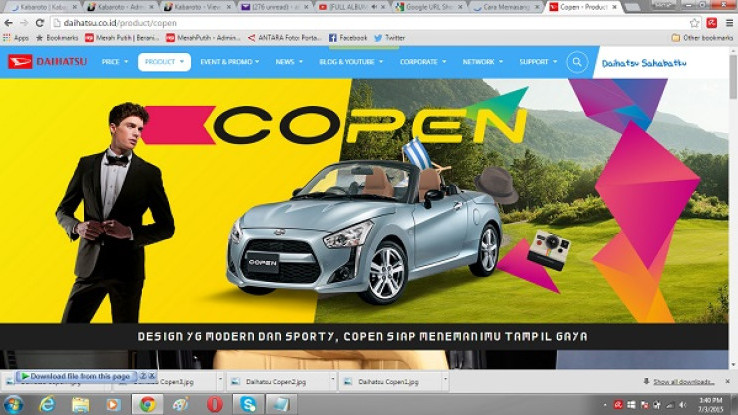Click the Daihatsu logo in the site header
The width and height of the screenshot is (738, 415).
point(48,62)
